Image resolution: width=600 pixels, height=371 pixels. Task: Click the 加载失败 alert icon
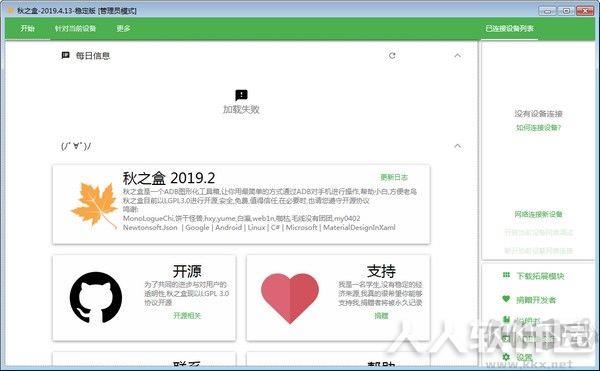(x=241, y=95)
